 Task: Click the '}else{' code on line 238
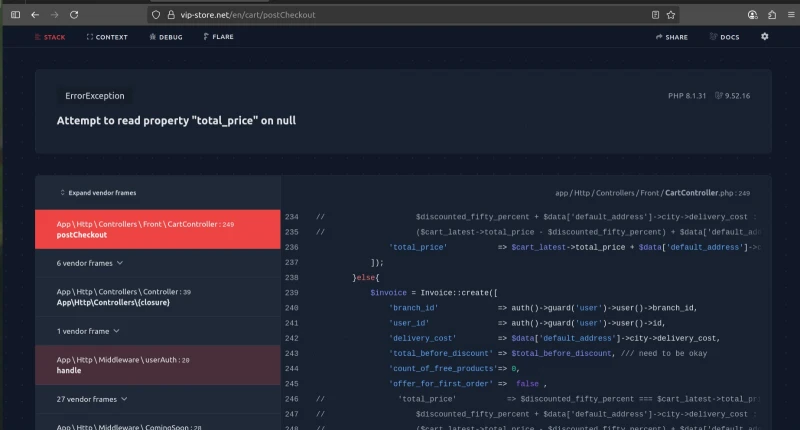(366, 277)
